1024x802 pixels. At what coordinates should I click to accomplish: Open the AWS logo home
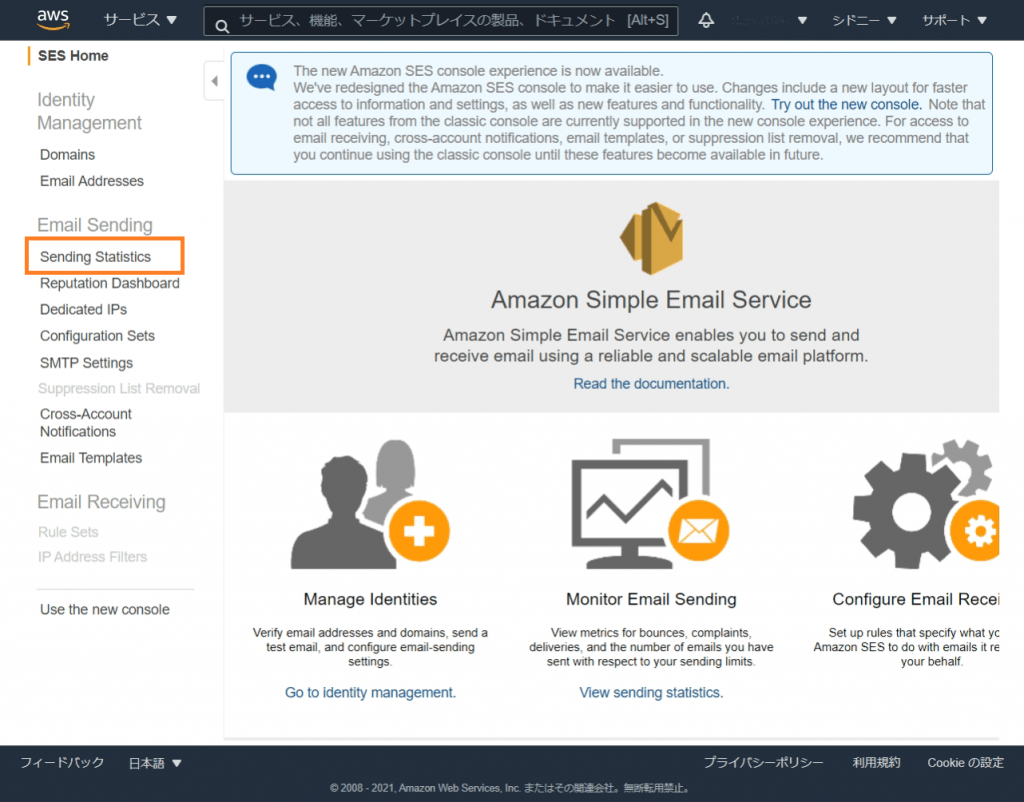(x=53, y=20)
